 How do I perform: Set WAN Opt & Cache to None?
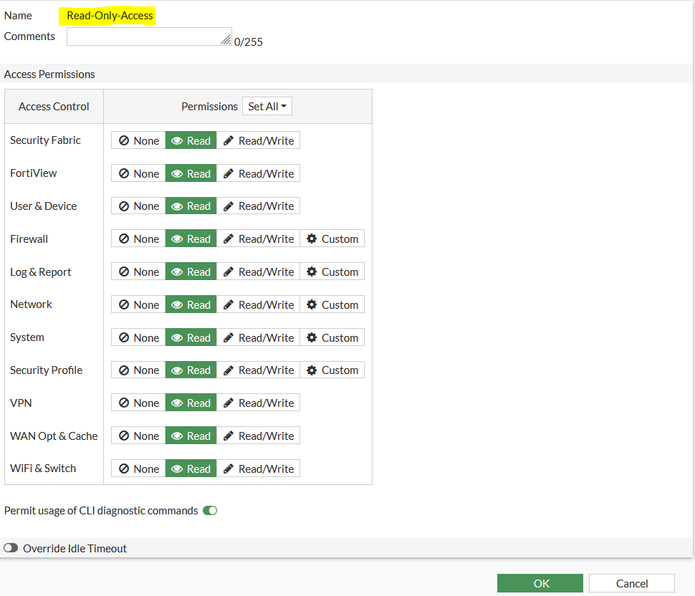pos(138,436)
